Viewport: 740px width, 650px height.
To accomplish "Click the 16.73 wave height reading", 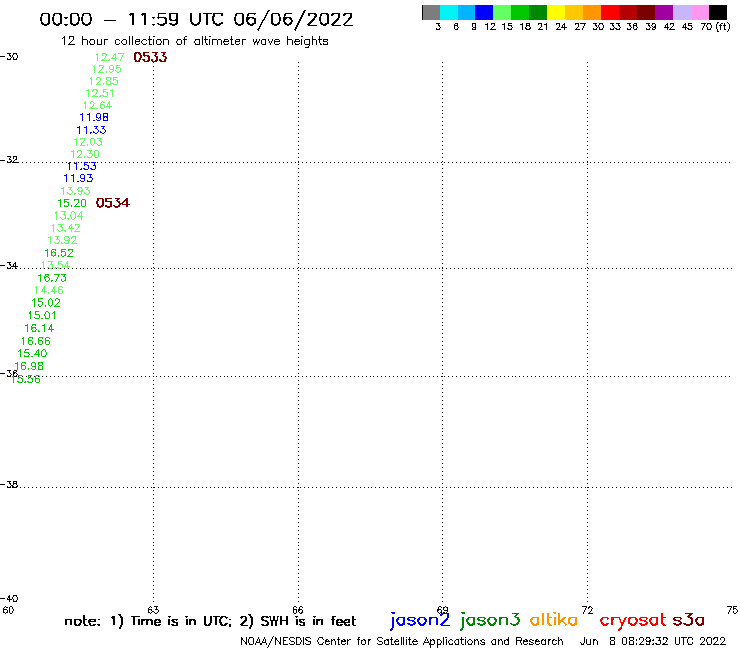I will click(x=52, y=278).
